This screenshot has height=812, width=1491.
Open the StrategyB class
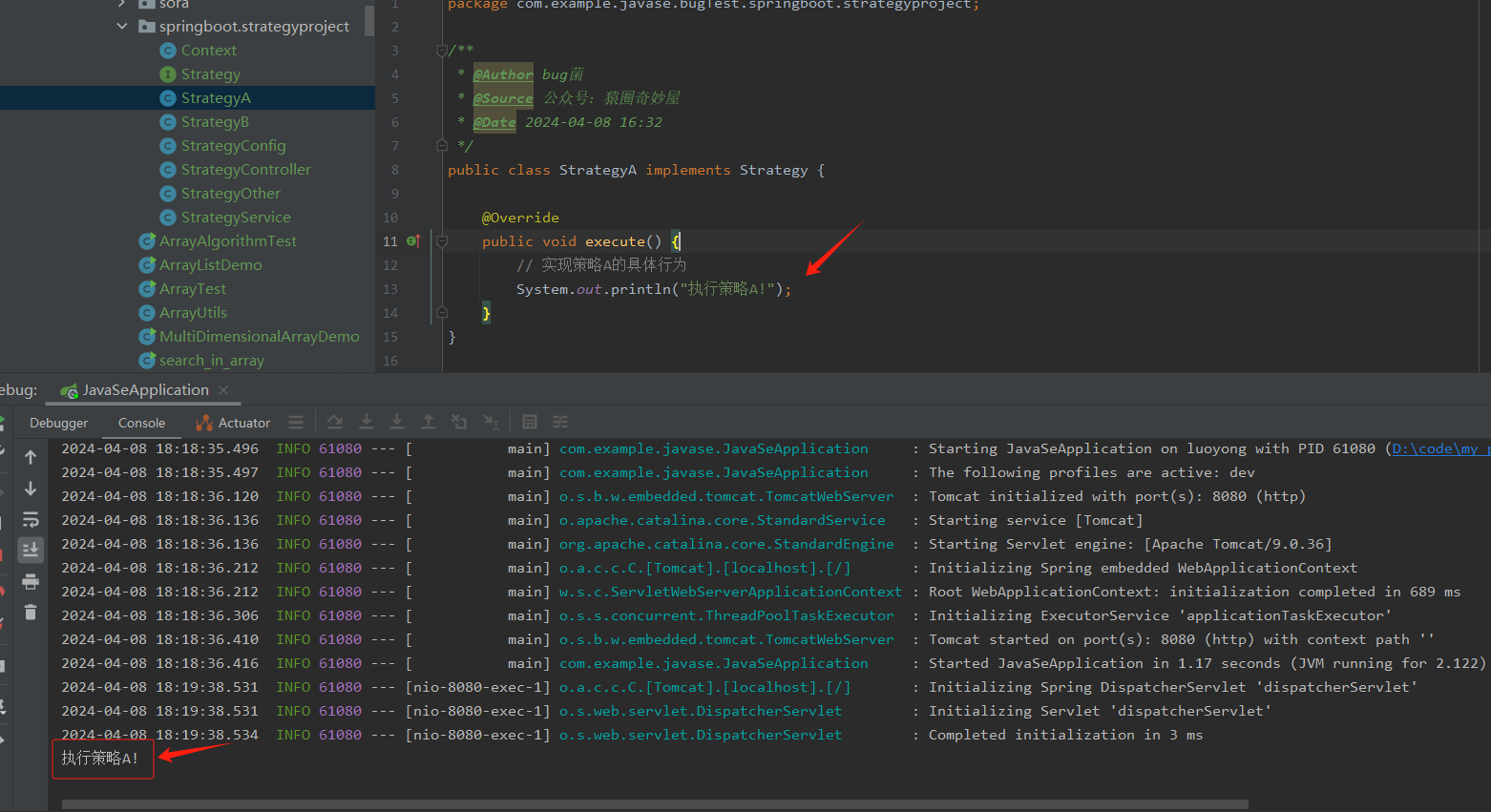[x=215, y=122]
